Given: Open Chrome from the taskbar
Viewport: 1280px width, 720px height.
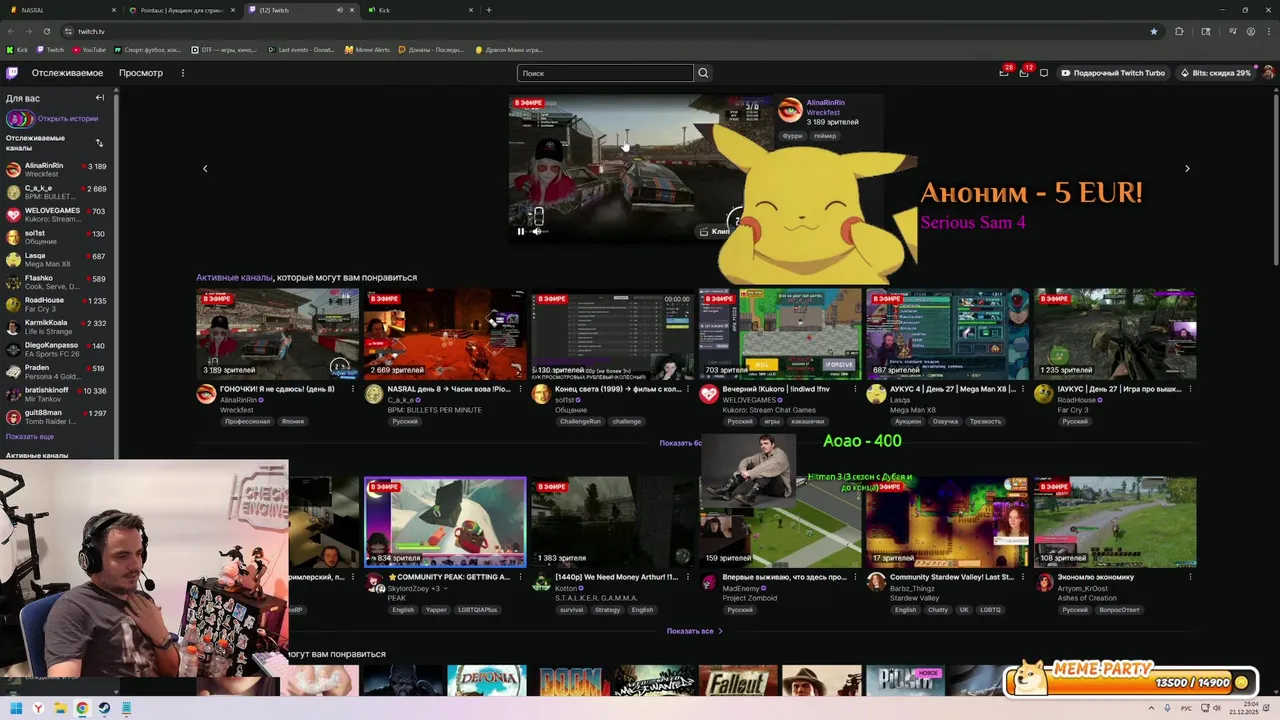Looking at the screenshot, I should click(x=82, y=709).
